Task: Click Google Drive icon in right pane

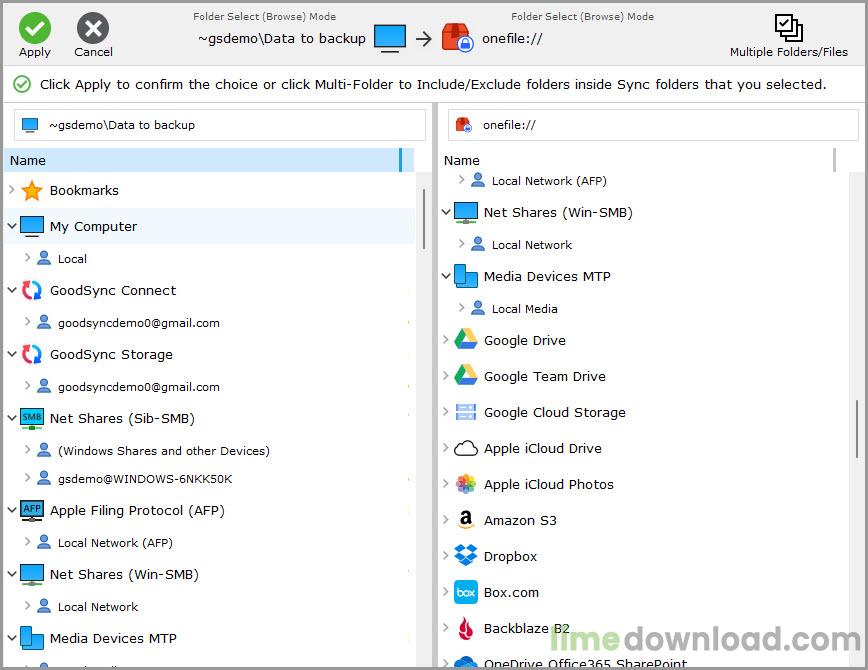Action: pos(466,339)
